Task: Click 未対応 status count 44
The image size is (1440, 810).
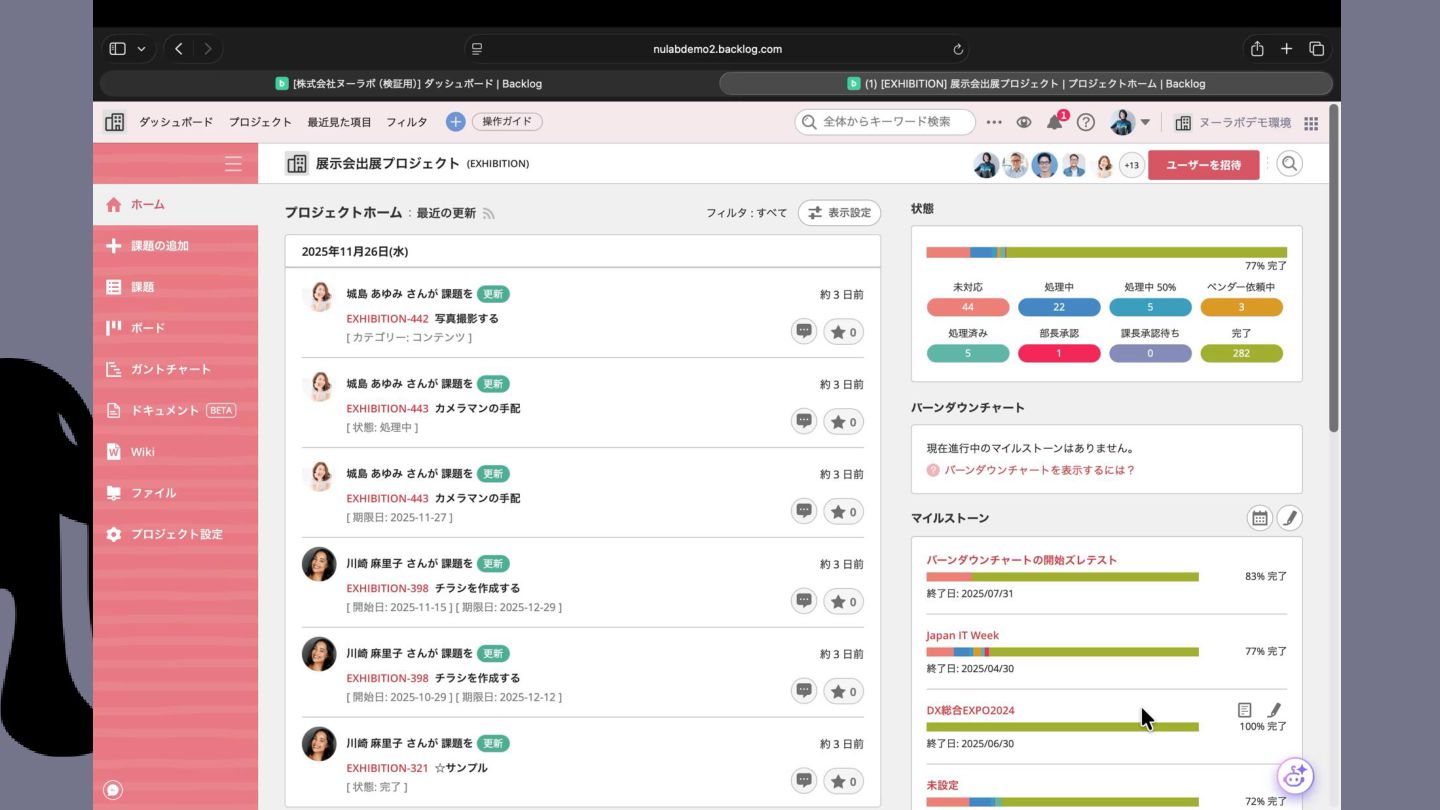Action: click(967, 307)
